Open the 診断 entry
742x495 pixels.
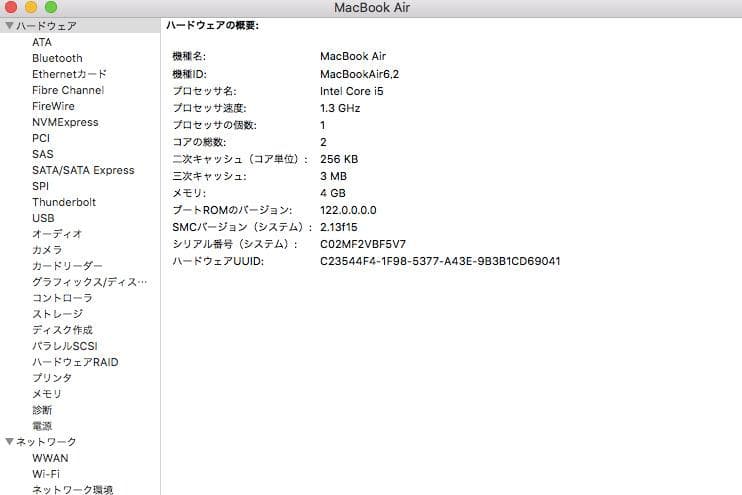point(42,410)
